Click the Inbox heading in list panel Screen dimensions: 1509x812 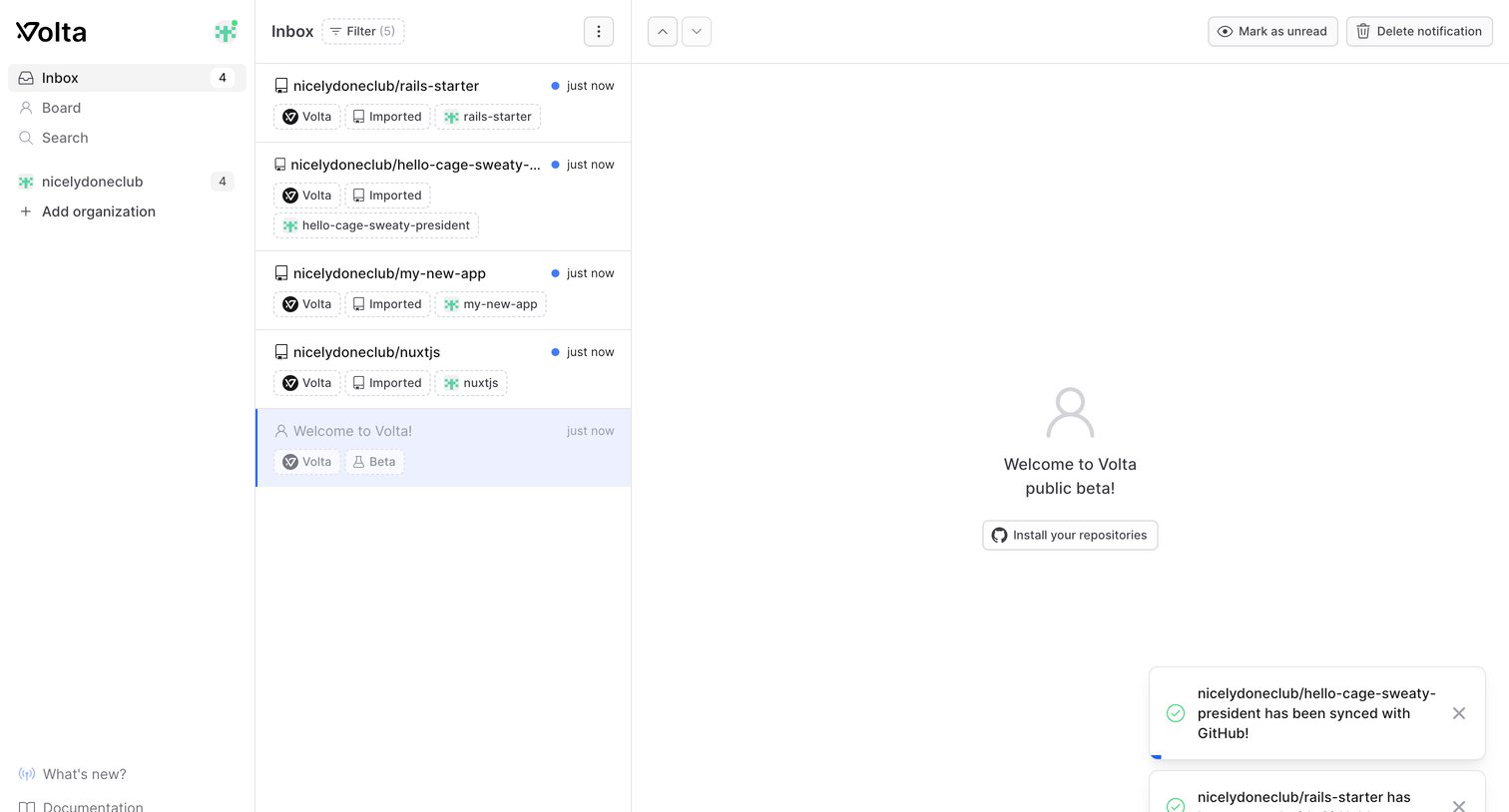tap(292, 32)
